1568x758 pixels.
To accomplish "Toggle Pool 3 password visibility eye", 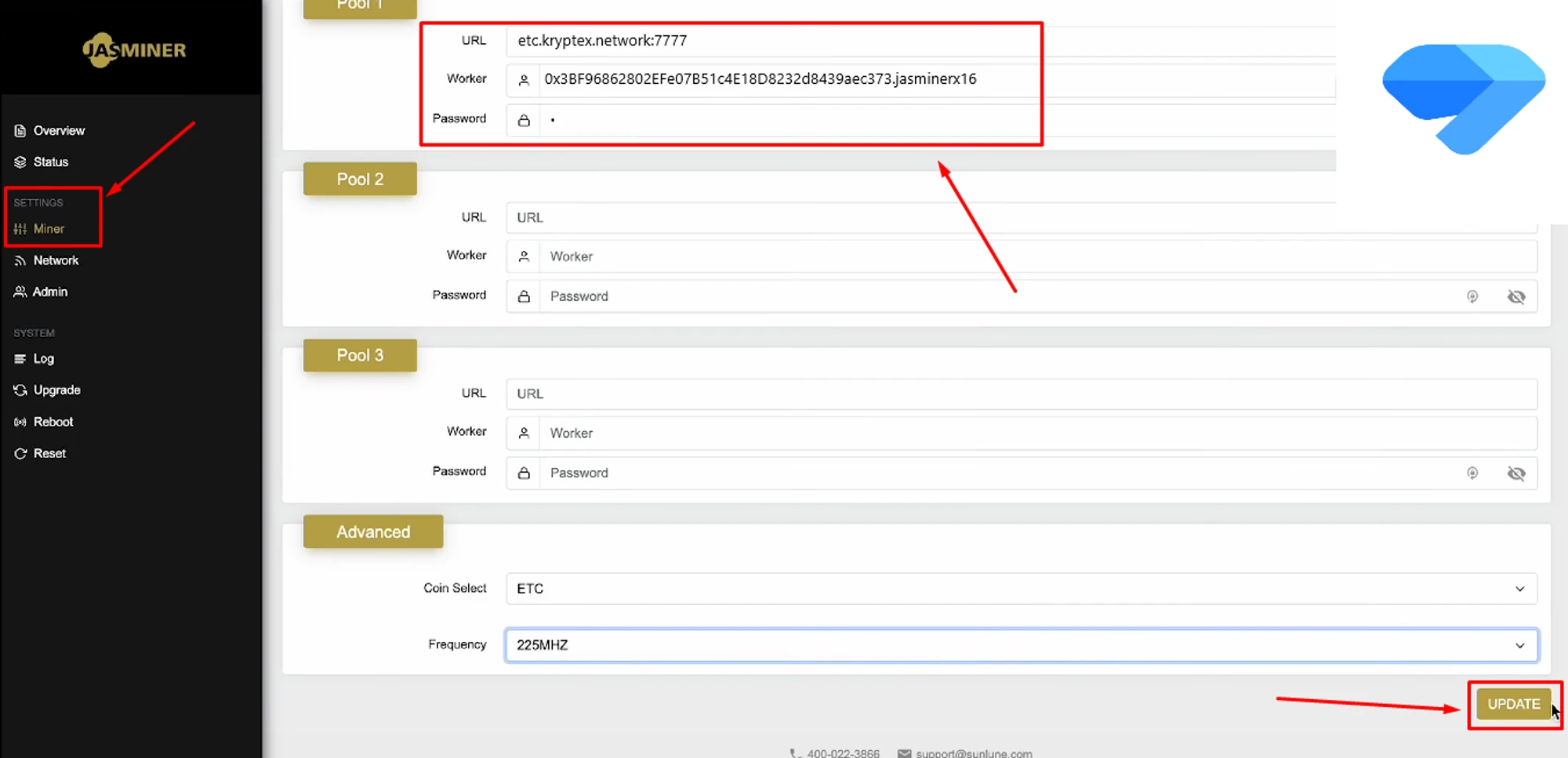I will 1516,473.
